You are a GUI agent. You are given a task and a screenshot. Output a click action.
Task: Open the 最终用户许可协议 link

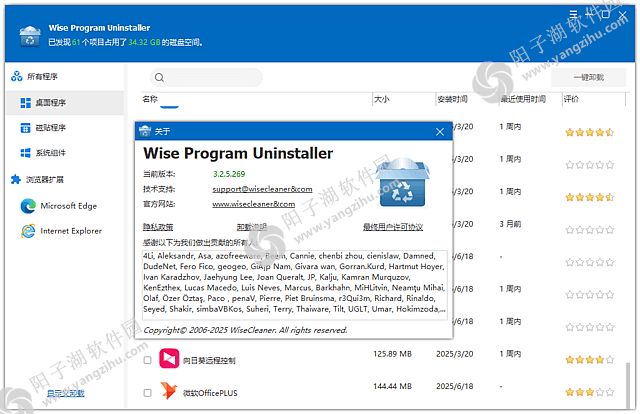(393, 227)
